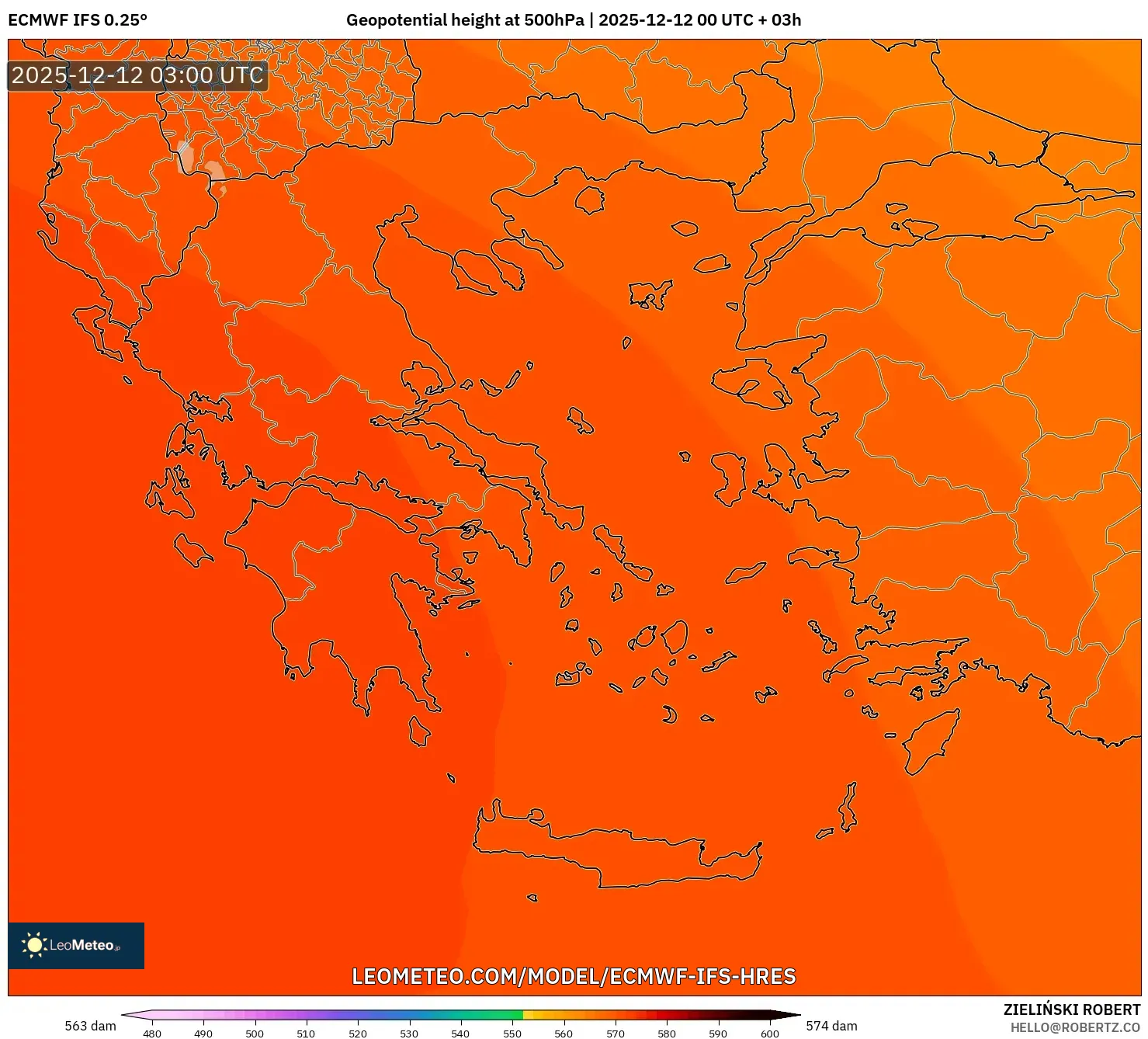Viewport: 1148px width, 1039px height.
Task: Click the LeoMeteo sun icon
Action: tap(34, 944)
